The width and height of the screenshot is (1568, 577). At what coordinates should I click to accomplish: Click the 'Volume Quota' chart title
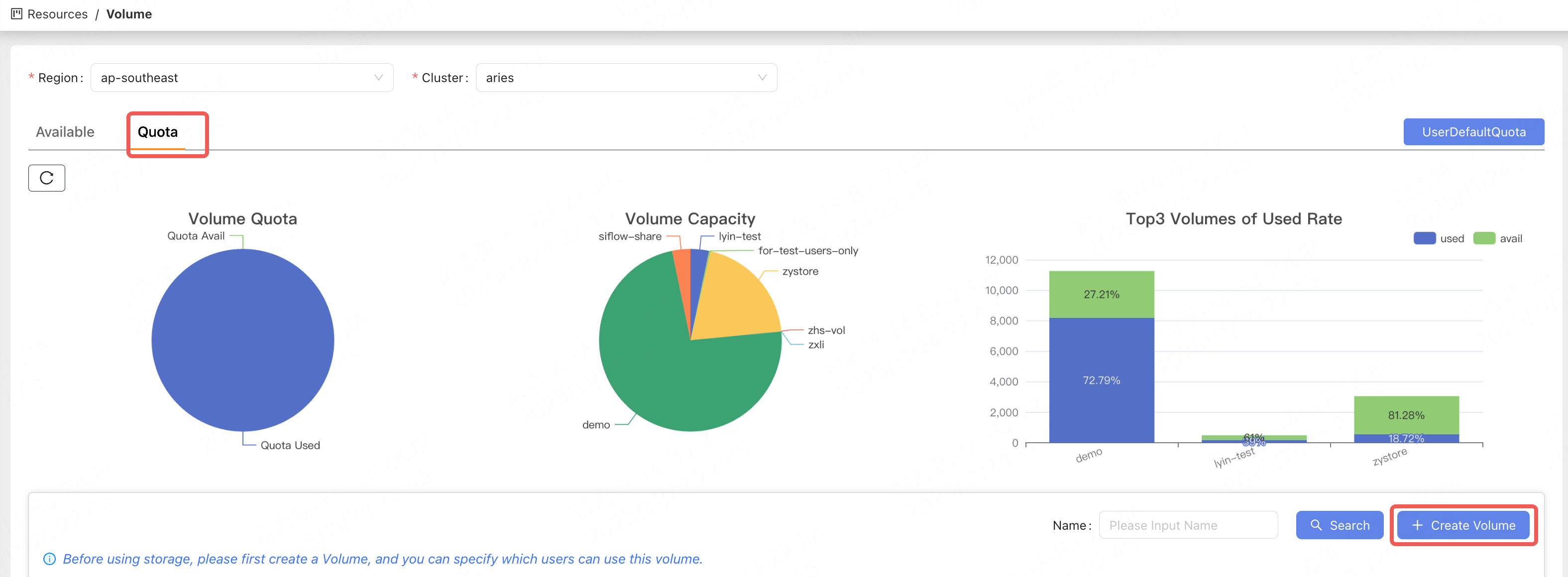coord(242,218)
